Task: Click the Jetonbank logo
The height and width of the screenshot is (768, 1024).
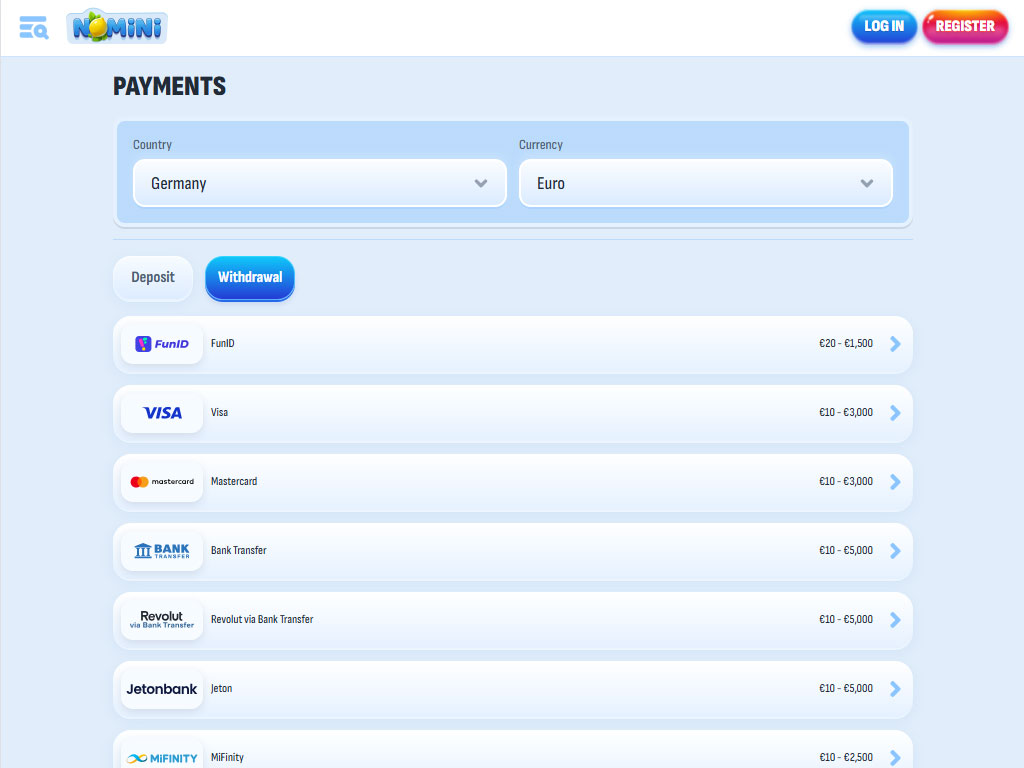Action: (162, 689)
